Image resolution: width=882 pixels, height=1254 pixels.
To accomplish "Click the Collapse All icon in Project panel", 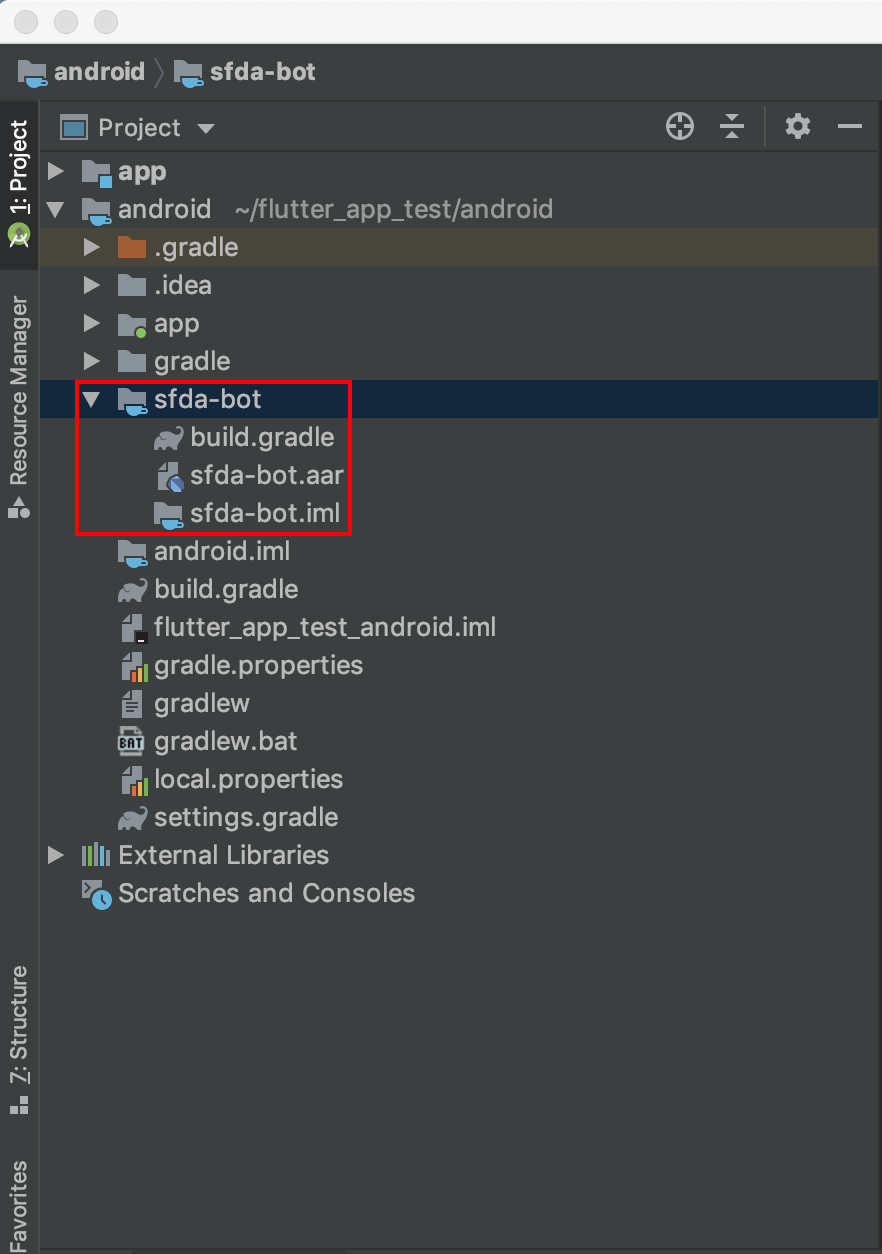I will tap(732, 127).
